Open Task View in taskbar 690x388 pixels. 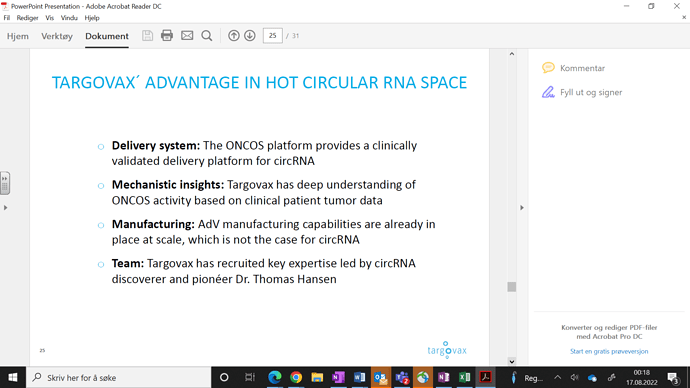(250, 377)
